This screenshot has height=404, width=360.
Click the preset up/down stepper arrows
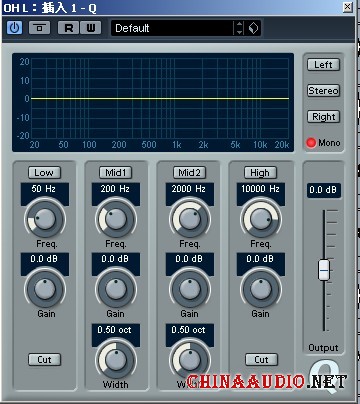click(239, 28)
